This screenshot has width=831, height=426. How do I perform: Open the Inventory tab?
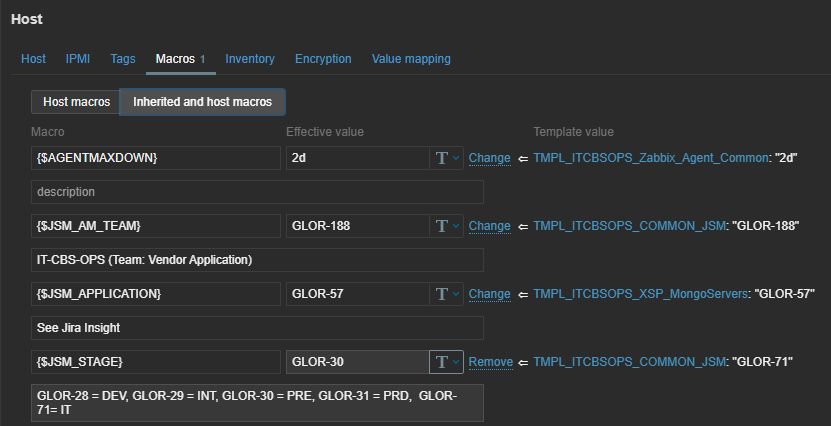coord(250,59)
